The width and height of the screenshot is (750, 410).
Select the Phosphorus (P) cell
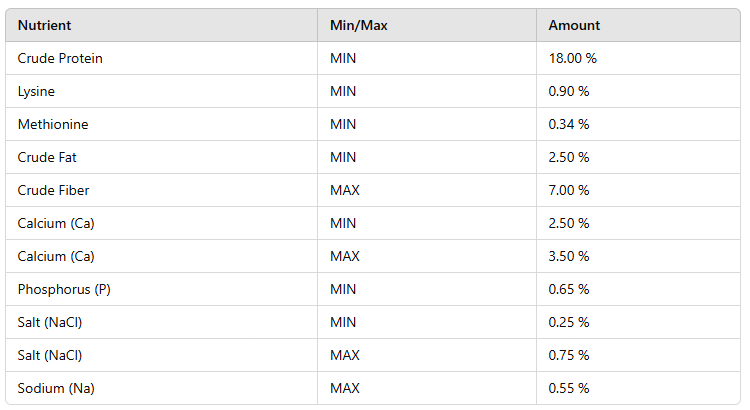pos(60,289)
